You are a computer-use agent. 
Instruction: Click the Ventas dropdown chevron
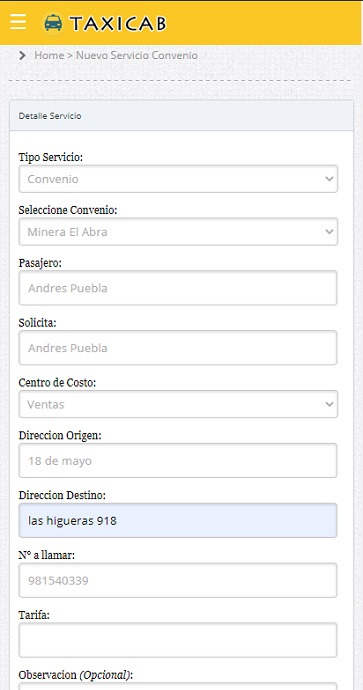(x=329, y=404)
